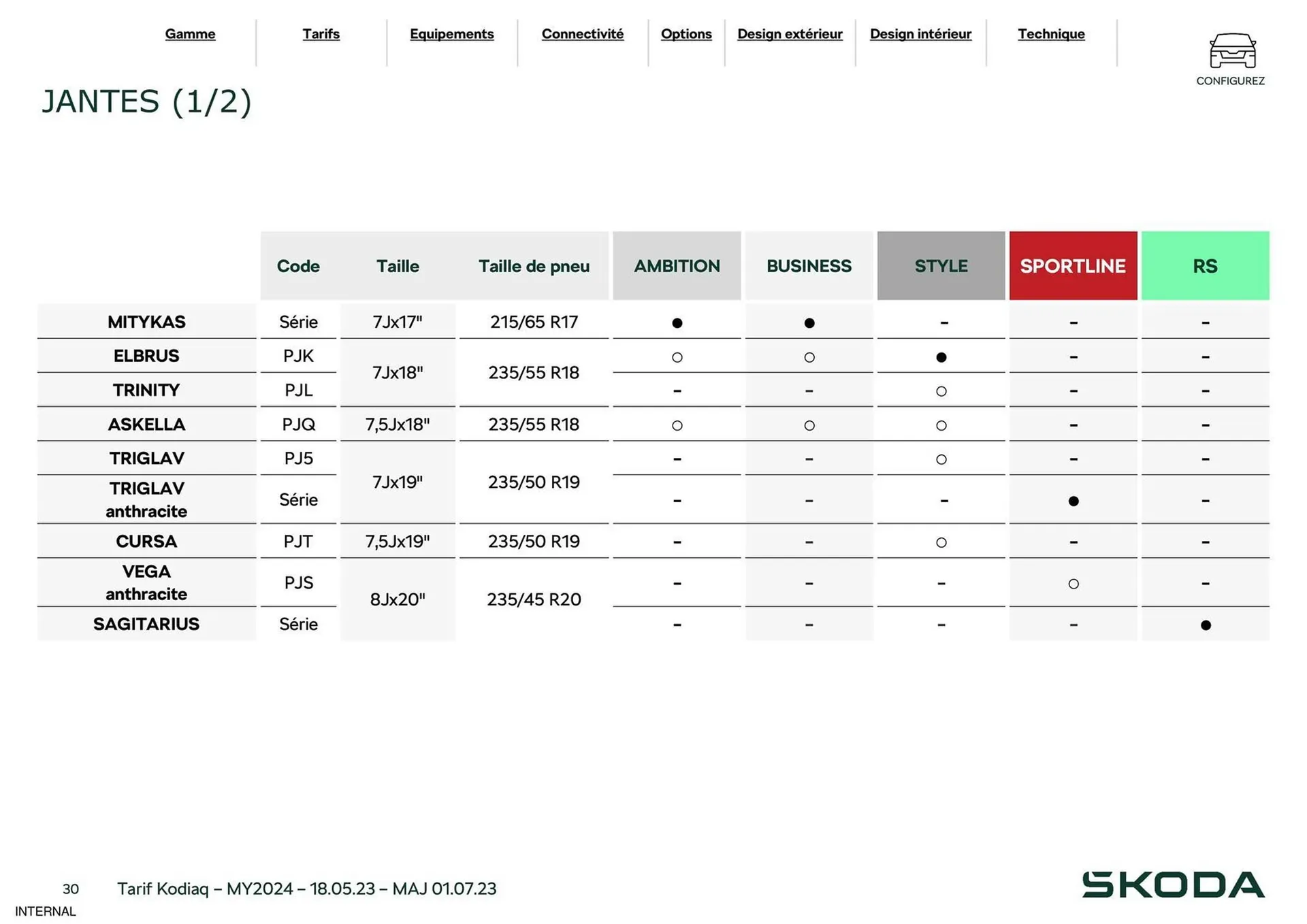Select TRIGLAV option circle under STYLE

pos(941,459)
